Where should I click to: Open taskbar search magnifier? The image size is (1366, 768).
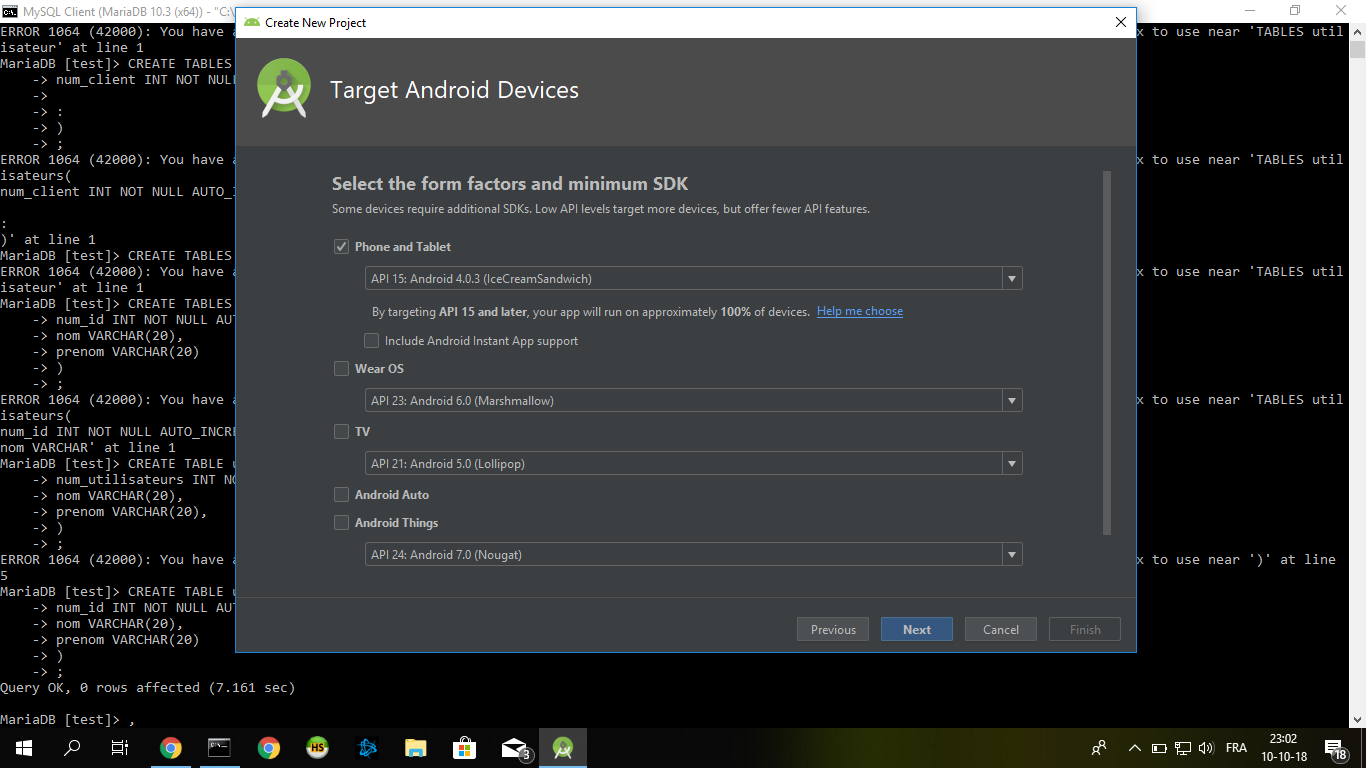(72, 748)
